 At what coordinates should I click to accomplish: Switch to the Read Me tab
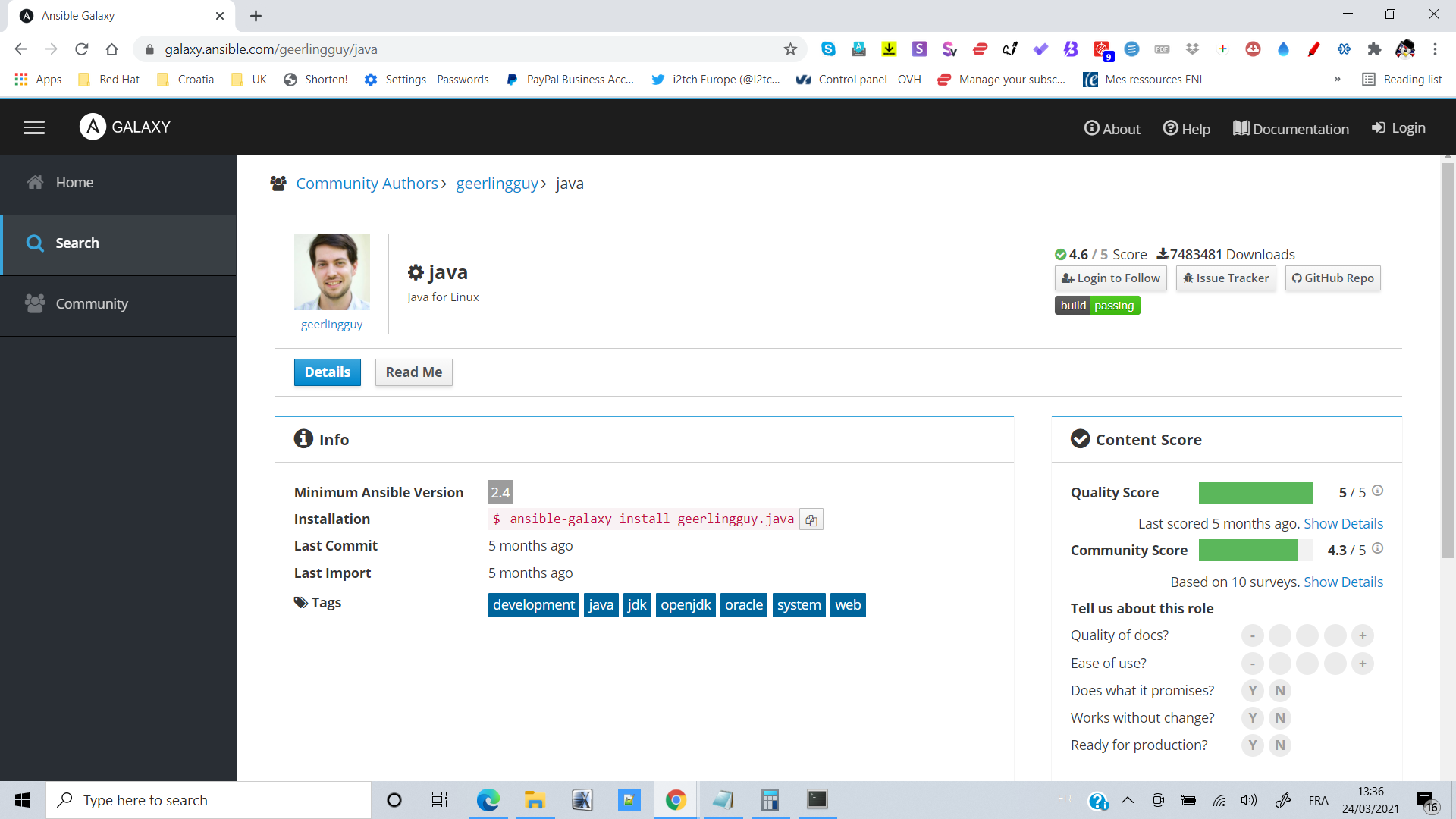coord(413,372)
